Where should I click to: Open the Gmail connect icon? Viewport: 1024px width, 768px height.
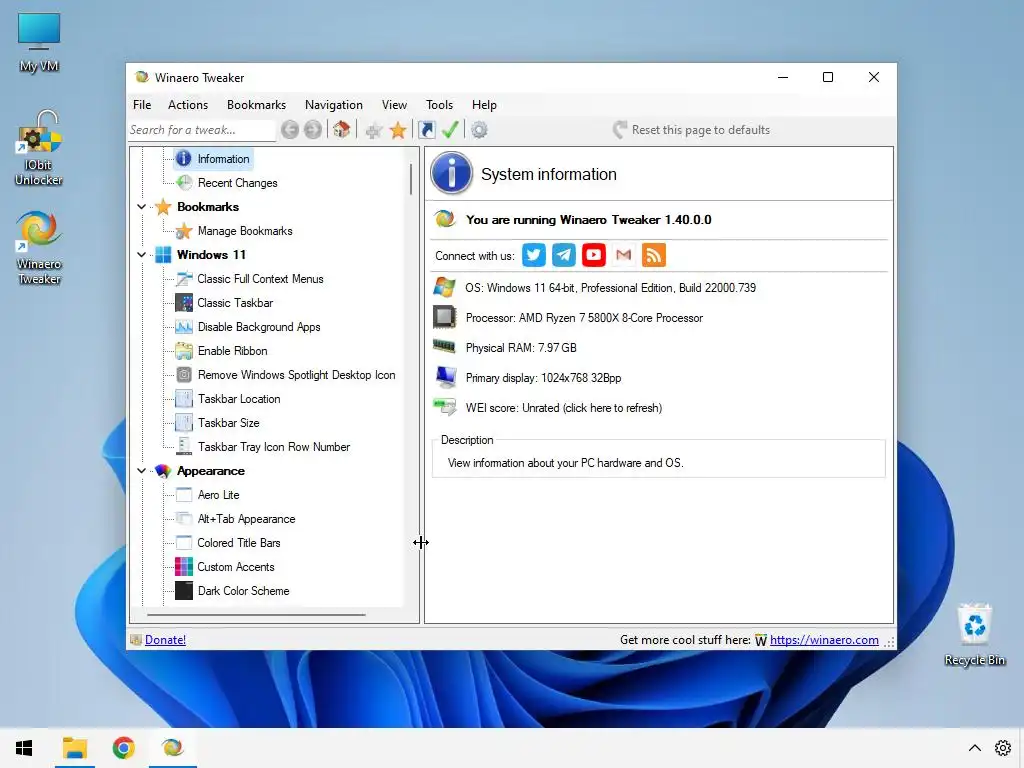(624, 255)
